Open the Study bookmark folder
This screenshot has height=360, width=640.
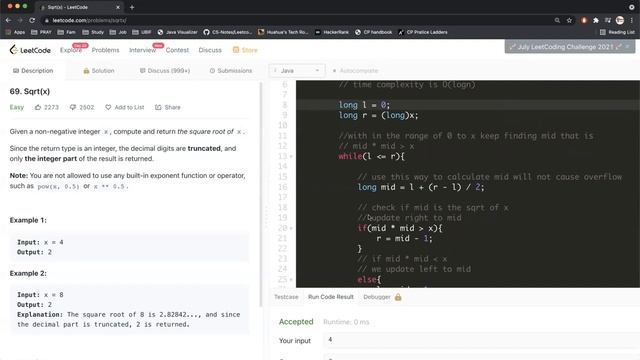point(93,32)
